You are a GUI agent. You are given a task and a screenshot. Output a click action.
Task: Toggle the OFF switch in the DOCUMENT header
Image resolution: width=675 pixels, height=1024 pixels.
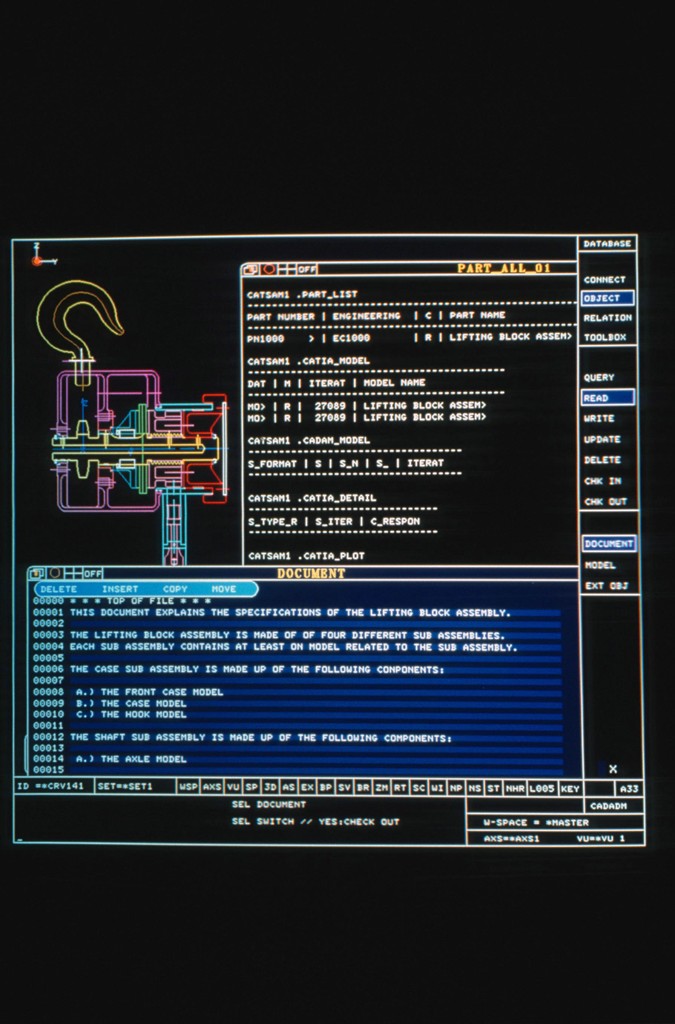(92, 574)
